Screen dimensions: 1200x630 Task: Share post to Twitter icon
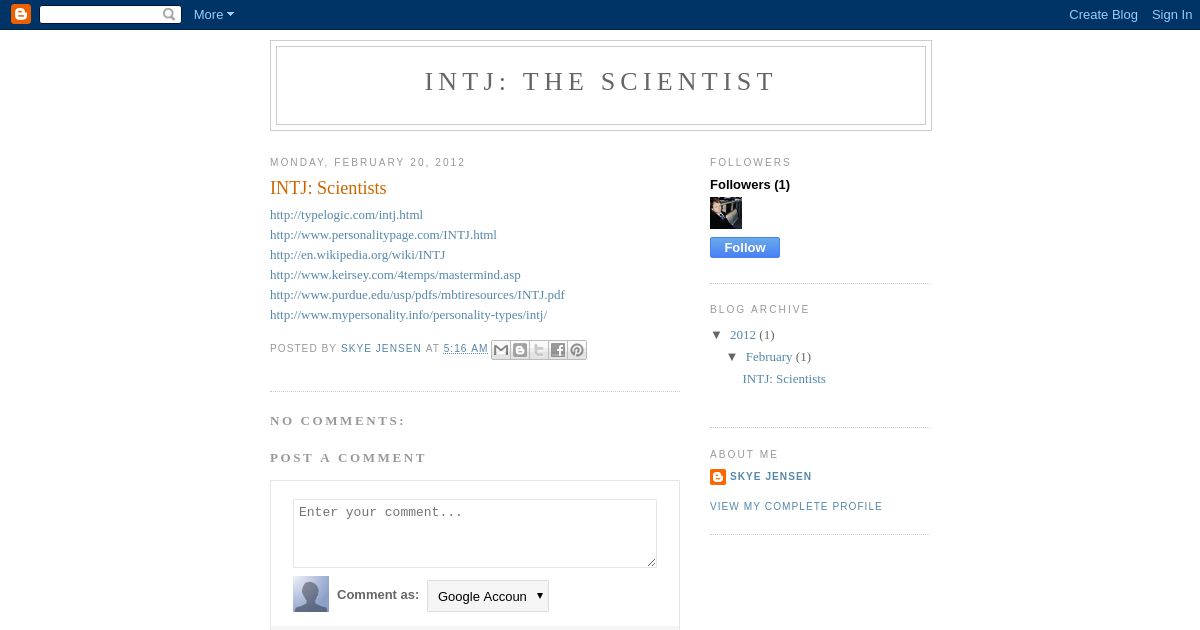click(x=539, y=350)
